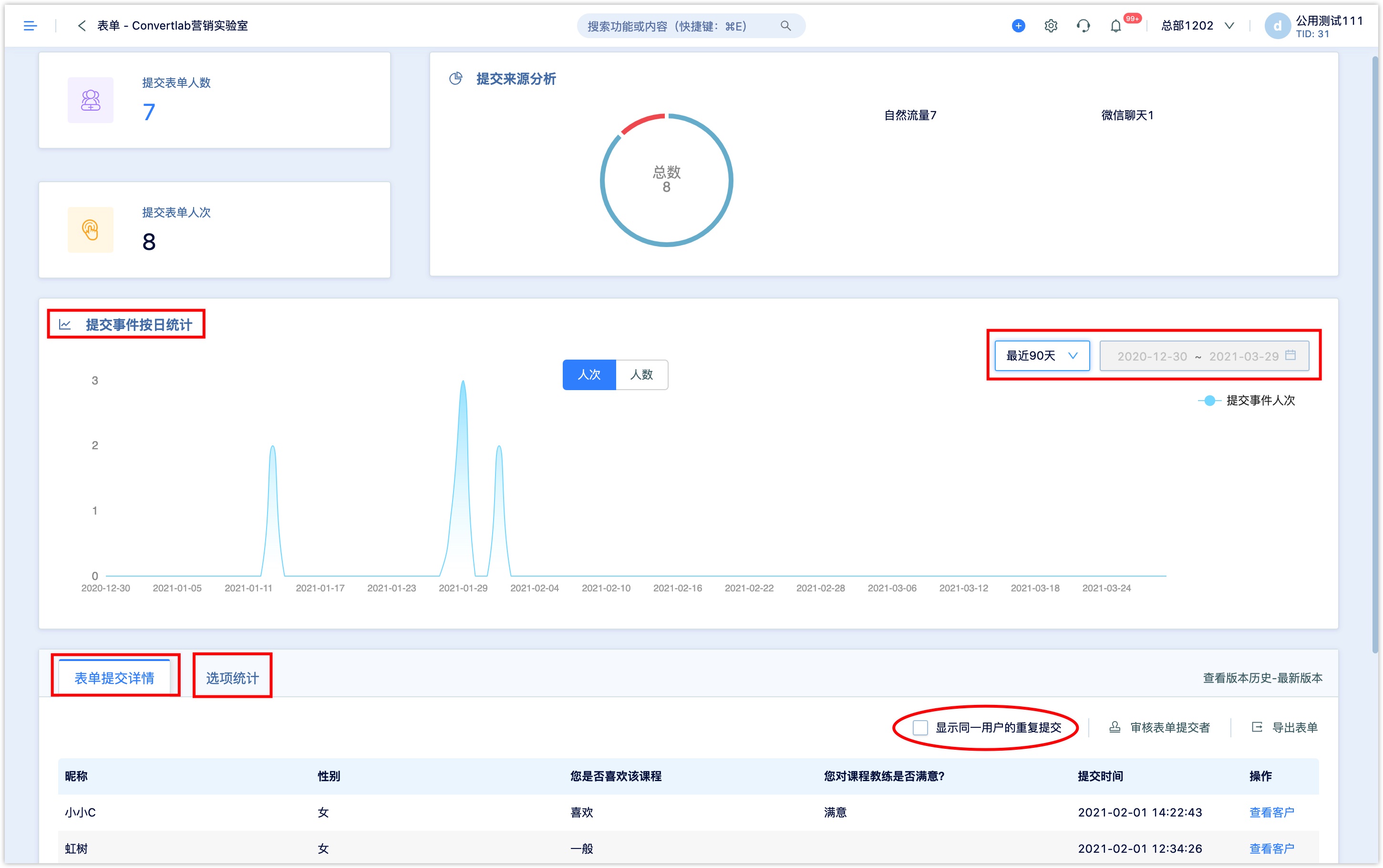
Task: Click the 操作 column header
Action: [1261, 776]
